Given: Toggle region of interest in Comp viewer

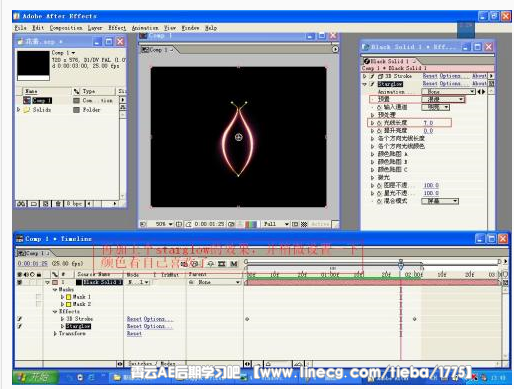Looking at the screenshot, I should tap(295, 224).
